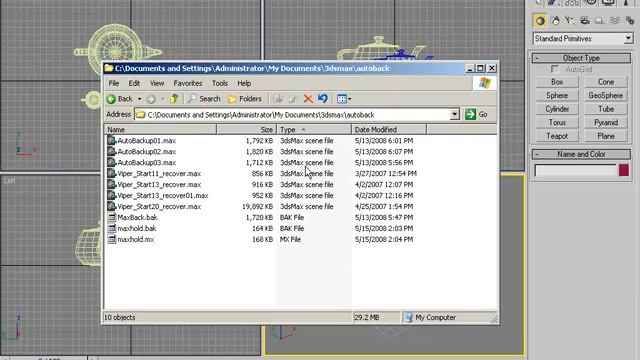Click the green Go arrow button
The width and height of the screenshot is (640, 360).
pyautogui.click(x=470, y=114)
